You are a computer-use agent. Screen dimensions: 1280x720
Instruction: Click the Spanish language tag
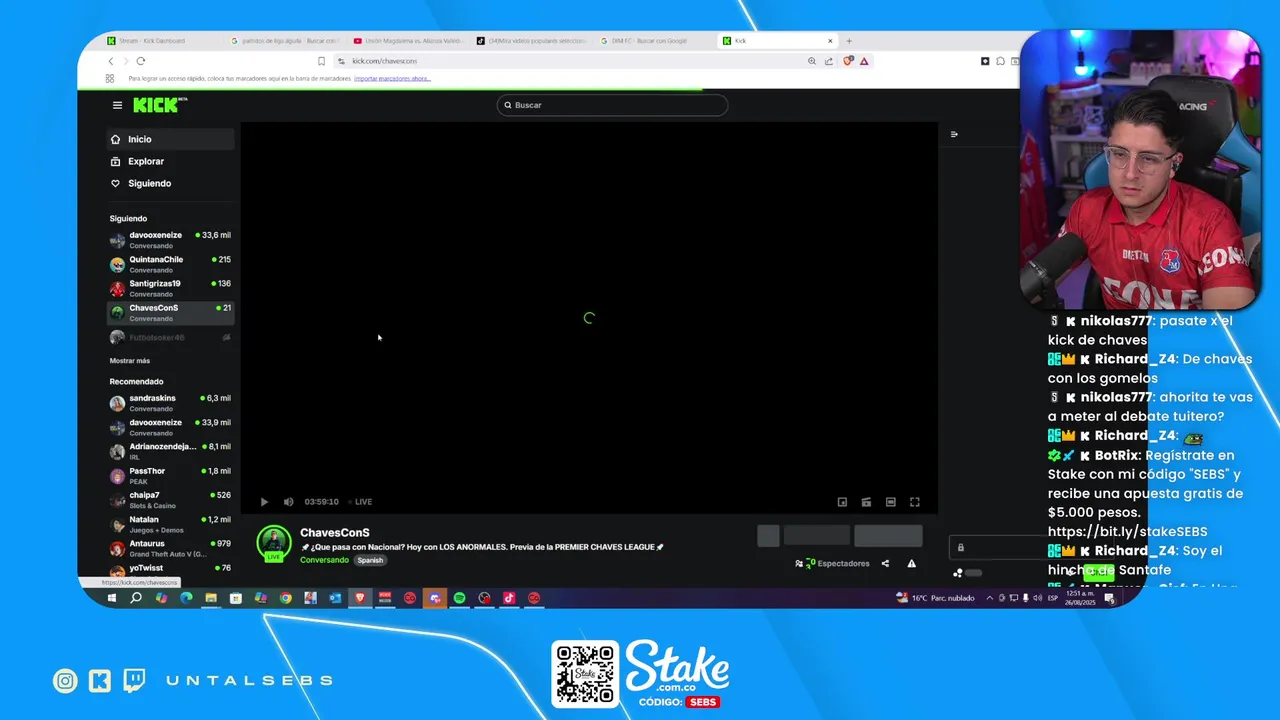(x=370, y=560)
